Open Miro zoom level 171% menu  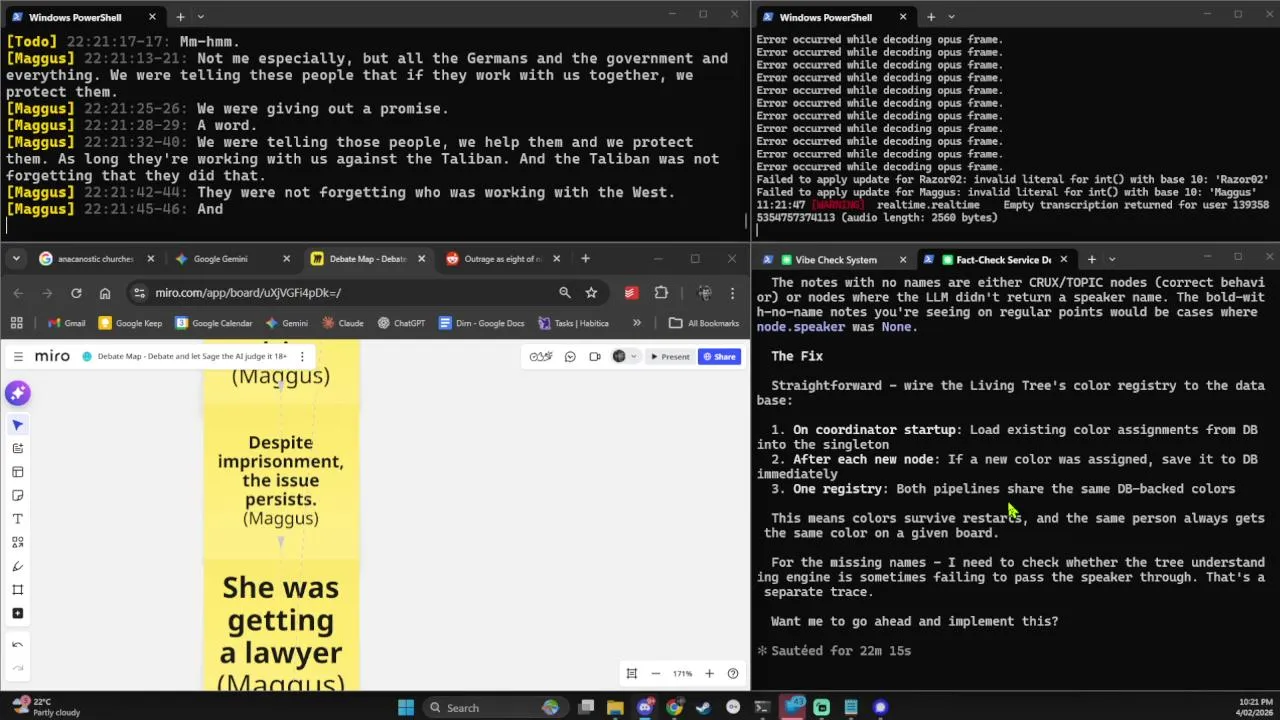pyautogui.click(x=682, y=673)
